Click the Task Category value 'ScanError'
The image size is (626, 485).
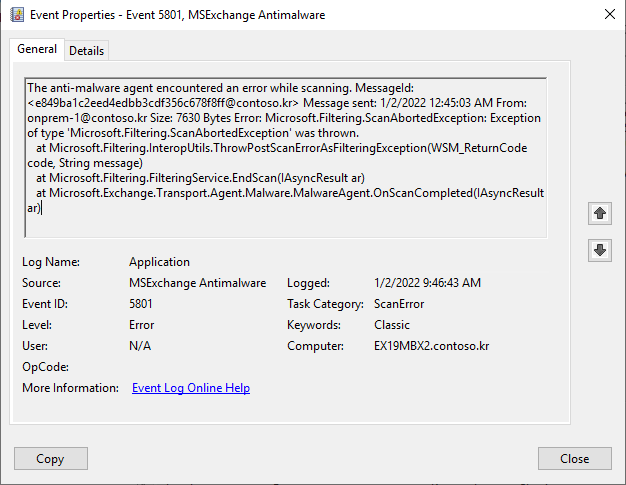pos(399,304)
